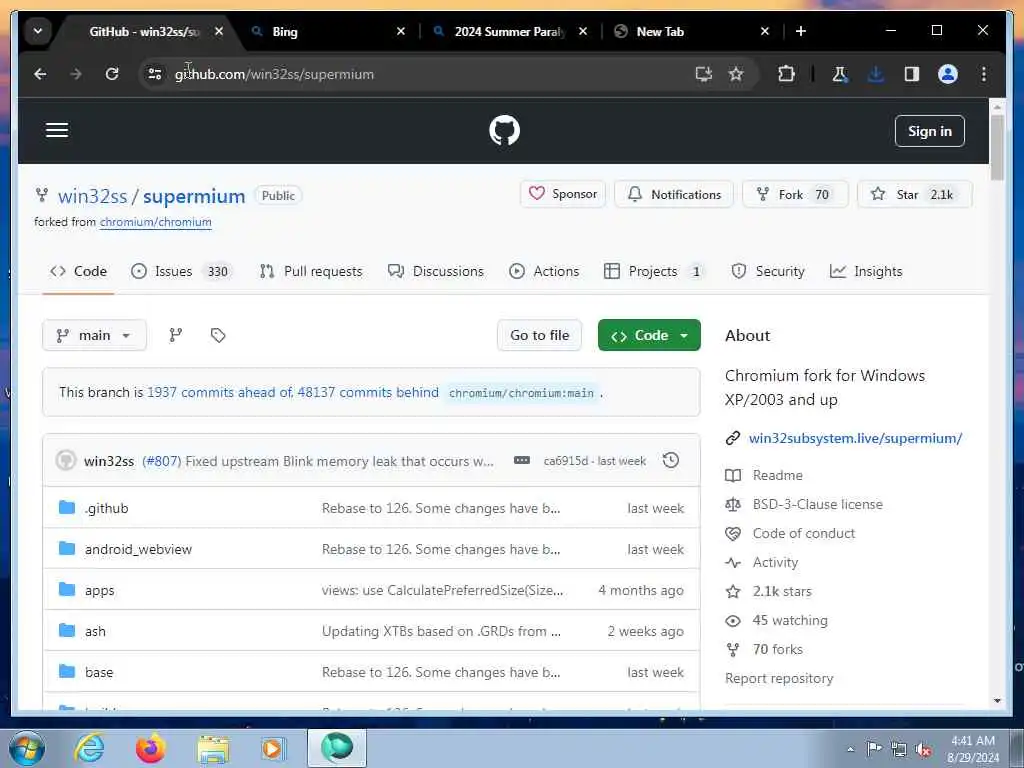The height and width of the screenshot is (768, 1024).
Task: Open the extensions puzzle icon
Action: (x=786, y=74)
